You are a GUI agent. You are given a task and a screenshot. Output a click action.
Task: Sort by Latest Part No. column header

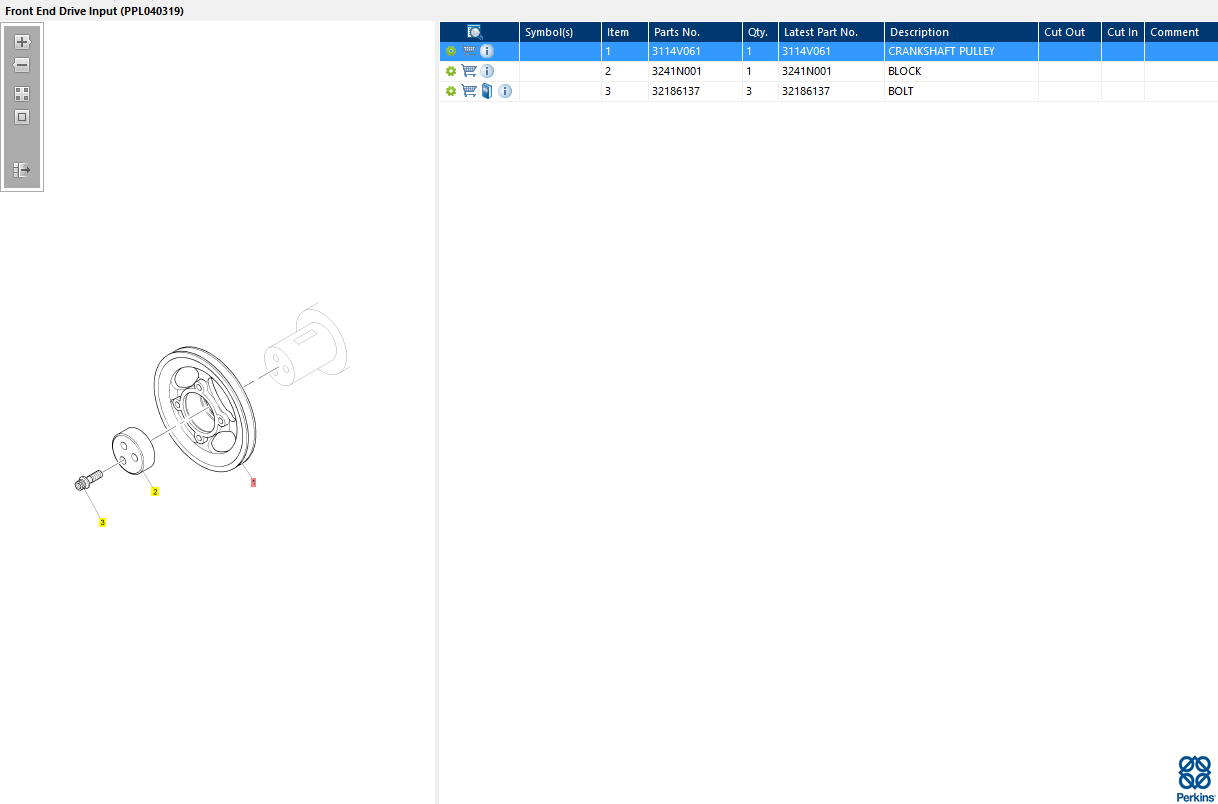click(831, 32)
